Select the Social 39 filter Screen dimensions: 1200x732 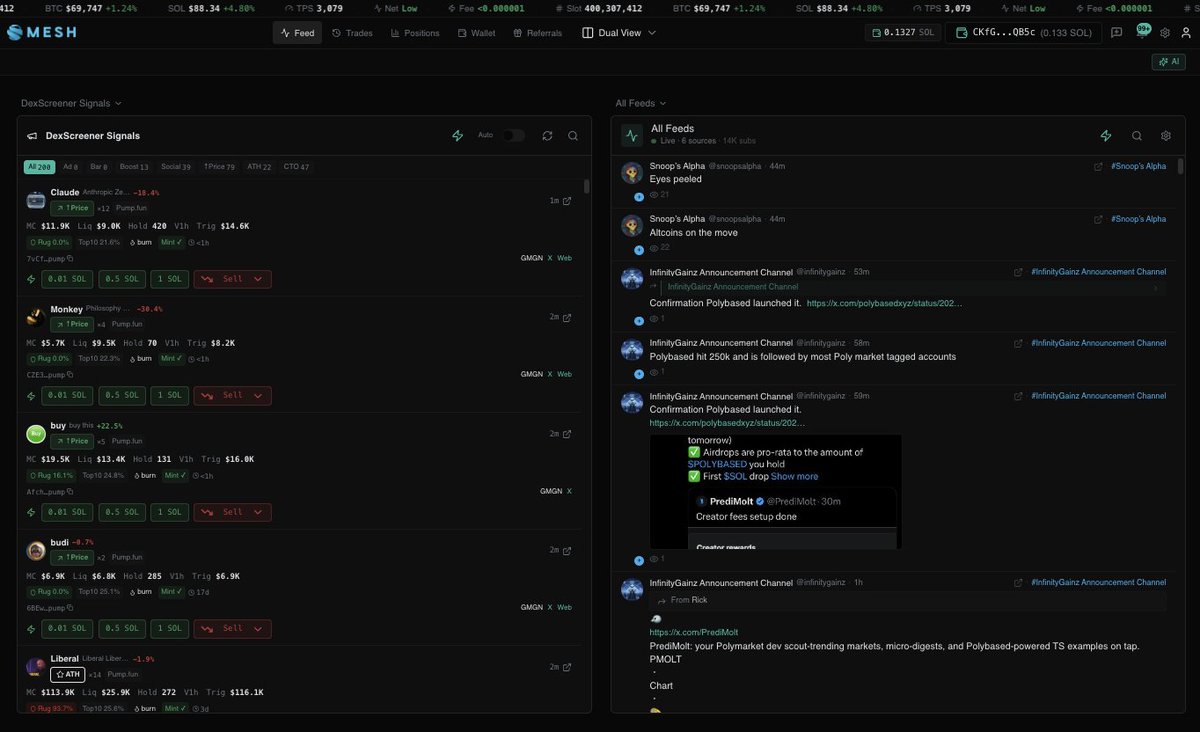pos(176,167)
